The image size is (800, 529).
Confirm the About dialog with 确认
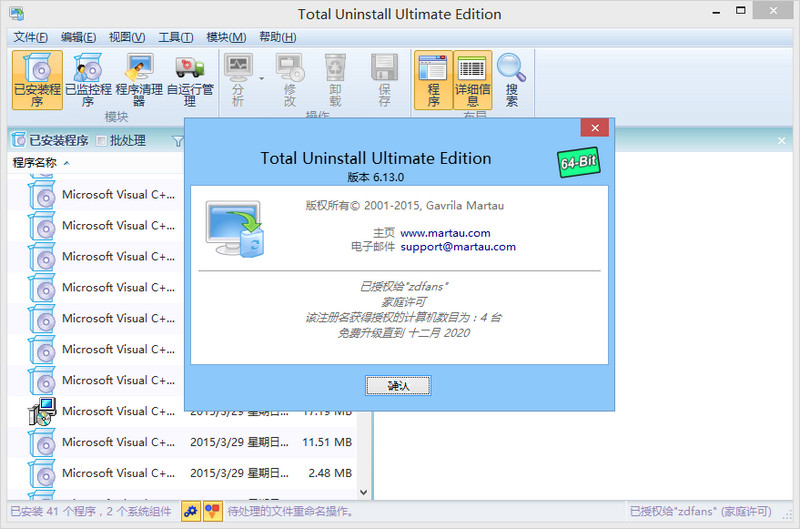point(398,386)
